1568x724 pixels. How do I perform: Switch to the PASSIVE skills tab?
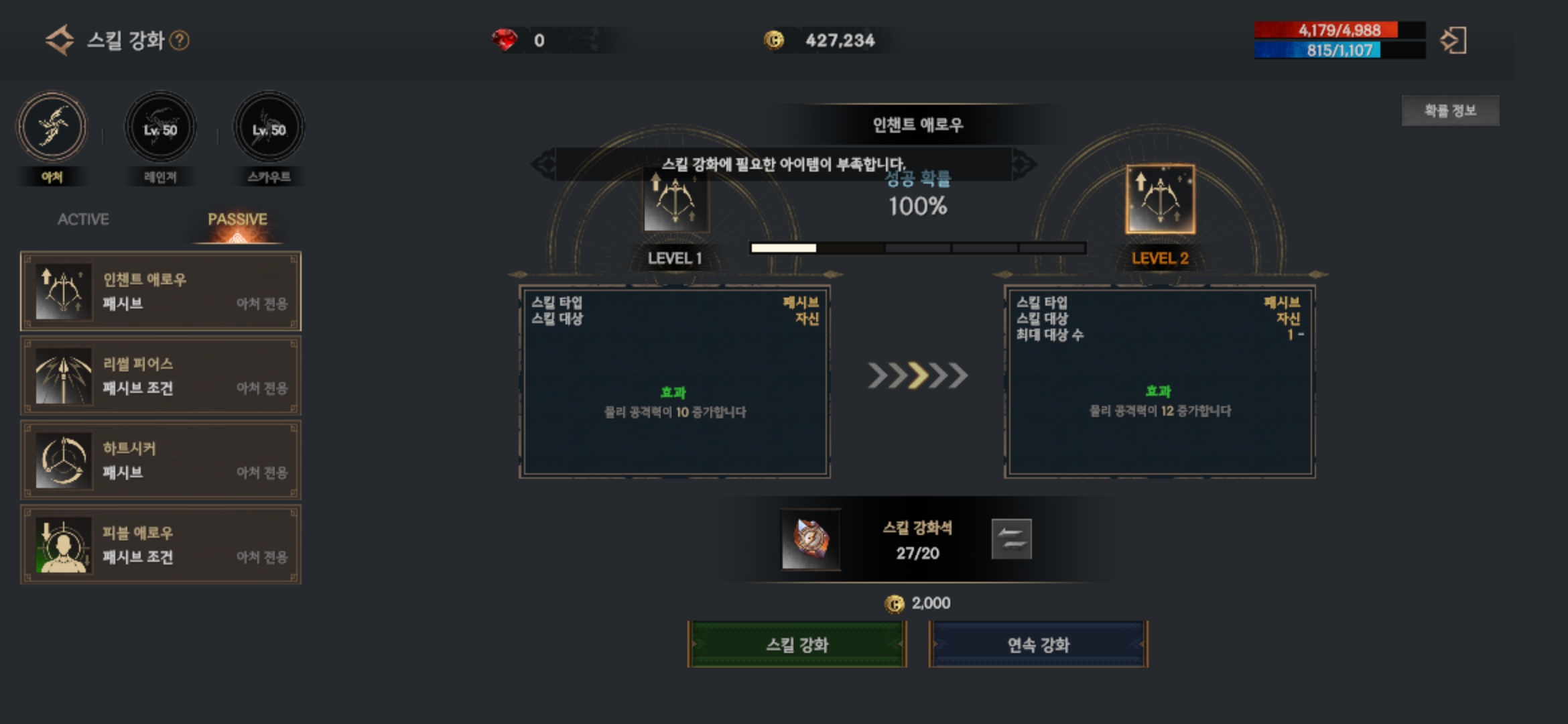237,219
